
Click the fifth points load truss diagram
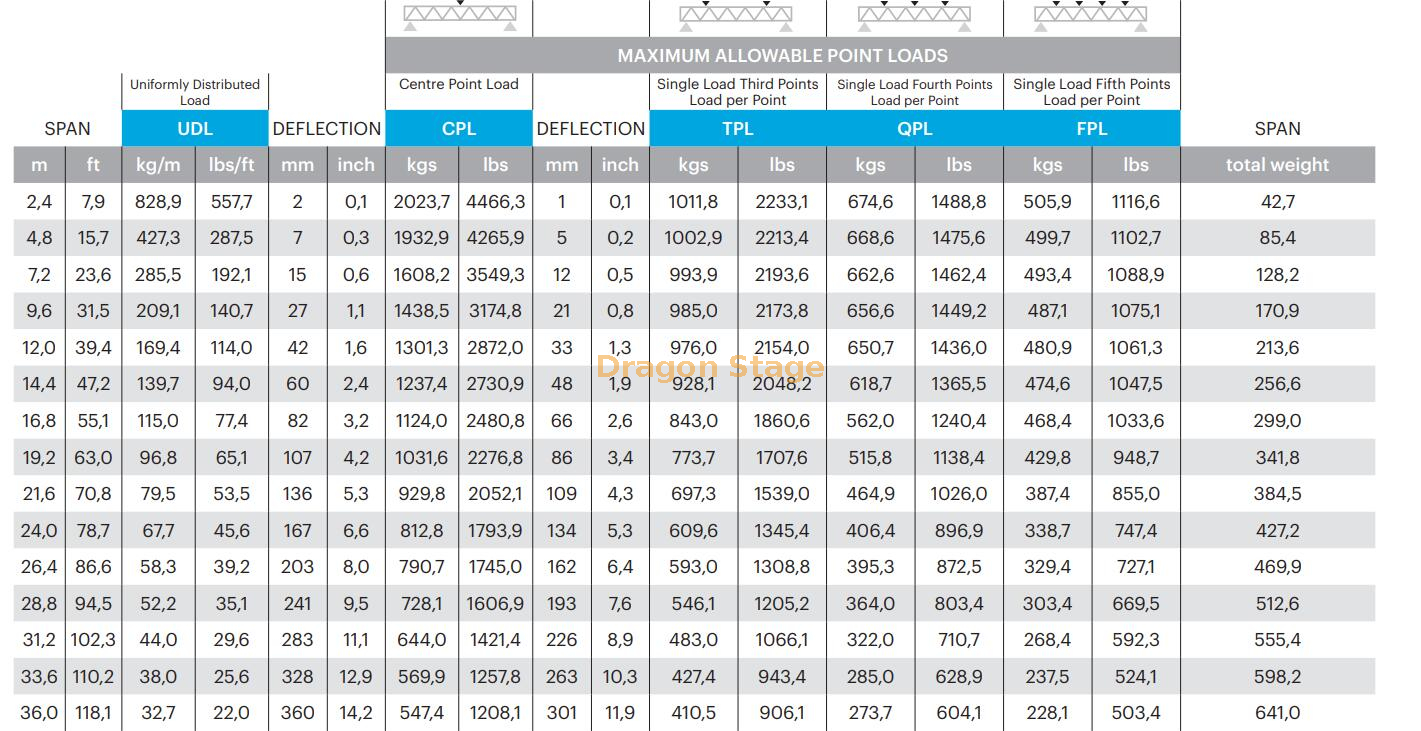tap(1092, 16)
